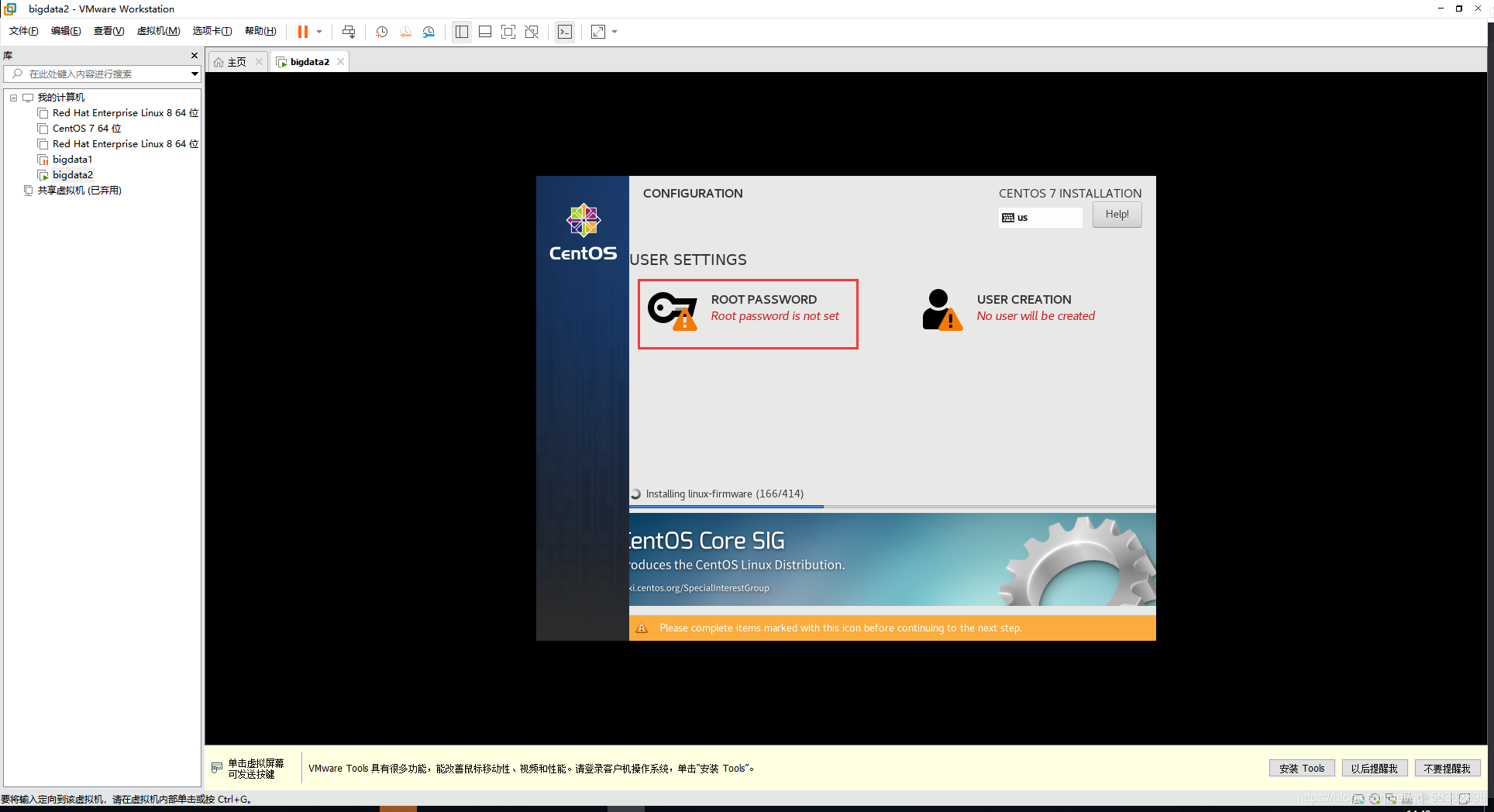Click the user creation person icon
Screen dimensions: 1494x812
pyautogui.click(x=942, y=310)
